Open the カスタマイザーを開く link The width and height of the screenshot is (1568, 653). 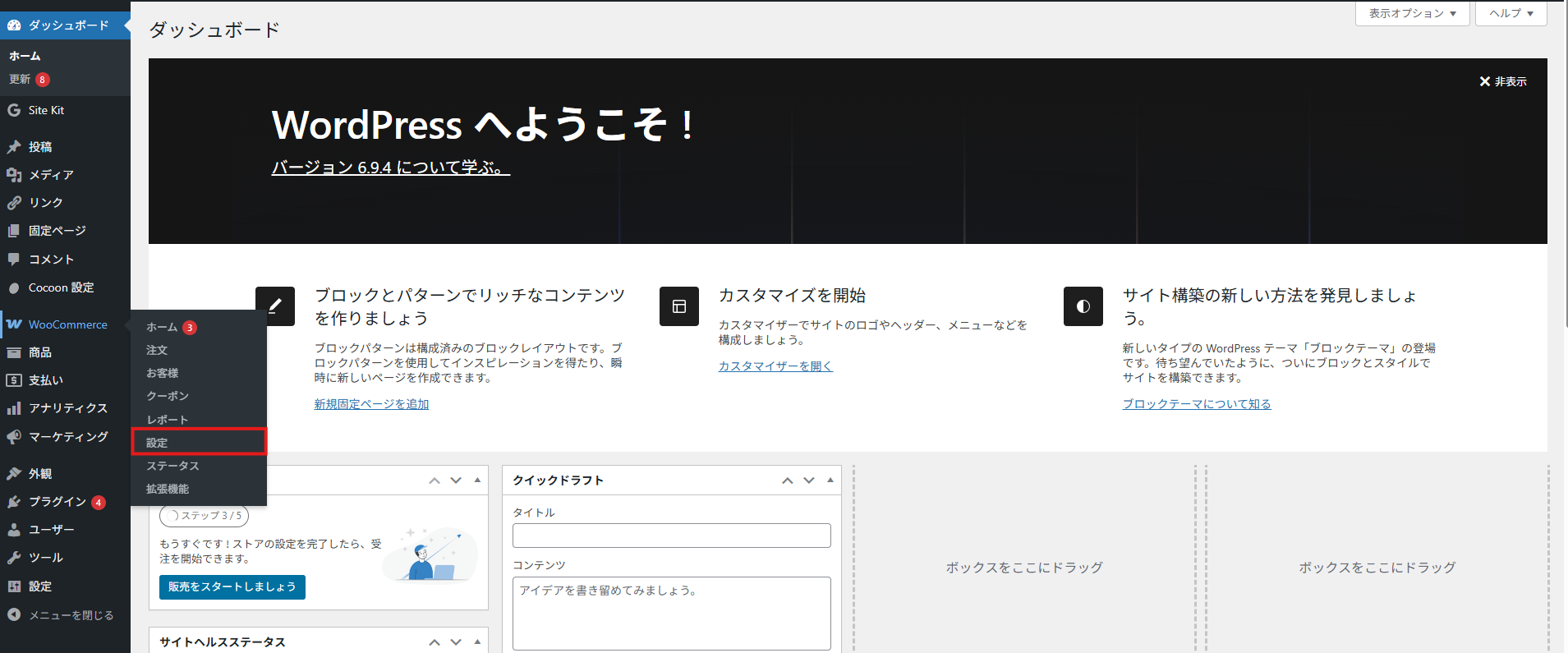click(x=775, y=366)
